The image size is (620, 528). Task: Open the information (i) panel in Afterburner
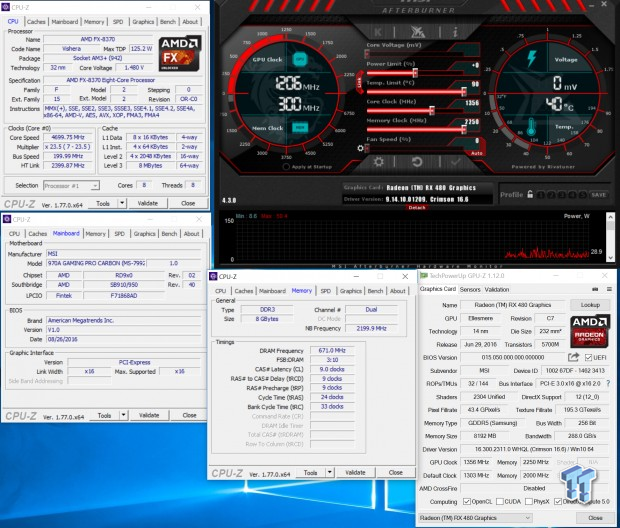coord(455,32)
